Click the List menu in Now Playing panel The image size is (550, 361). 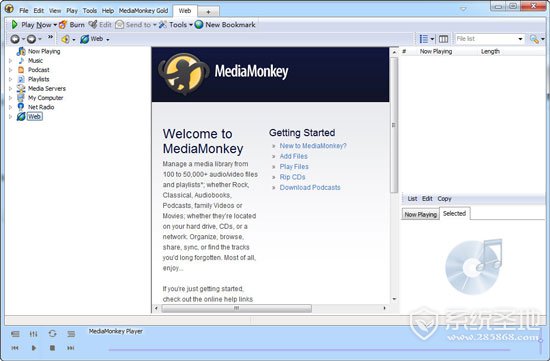coord(412,199)
